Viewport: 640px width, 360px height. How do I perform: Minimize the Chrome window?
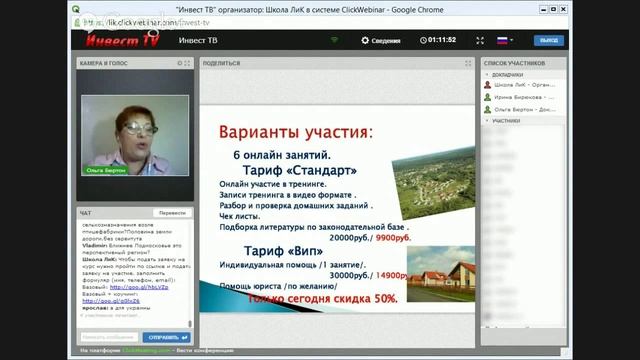[x=543, y=9]
